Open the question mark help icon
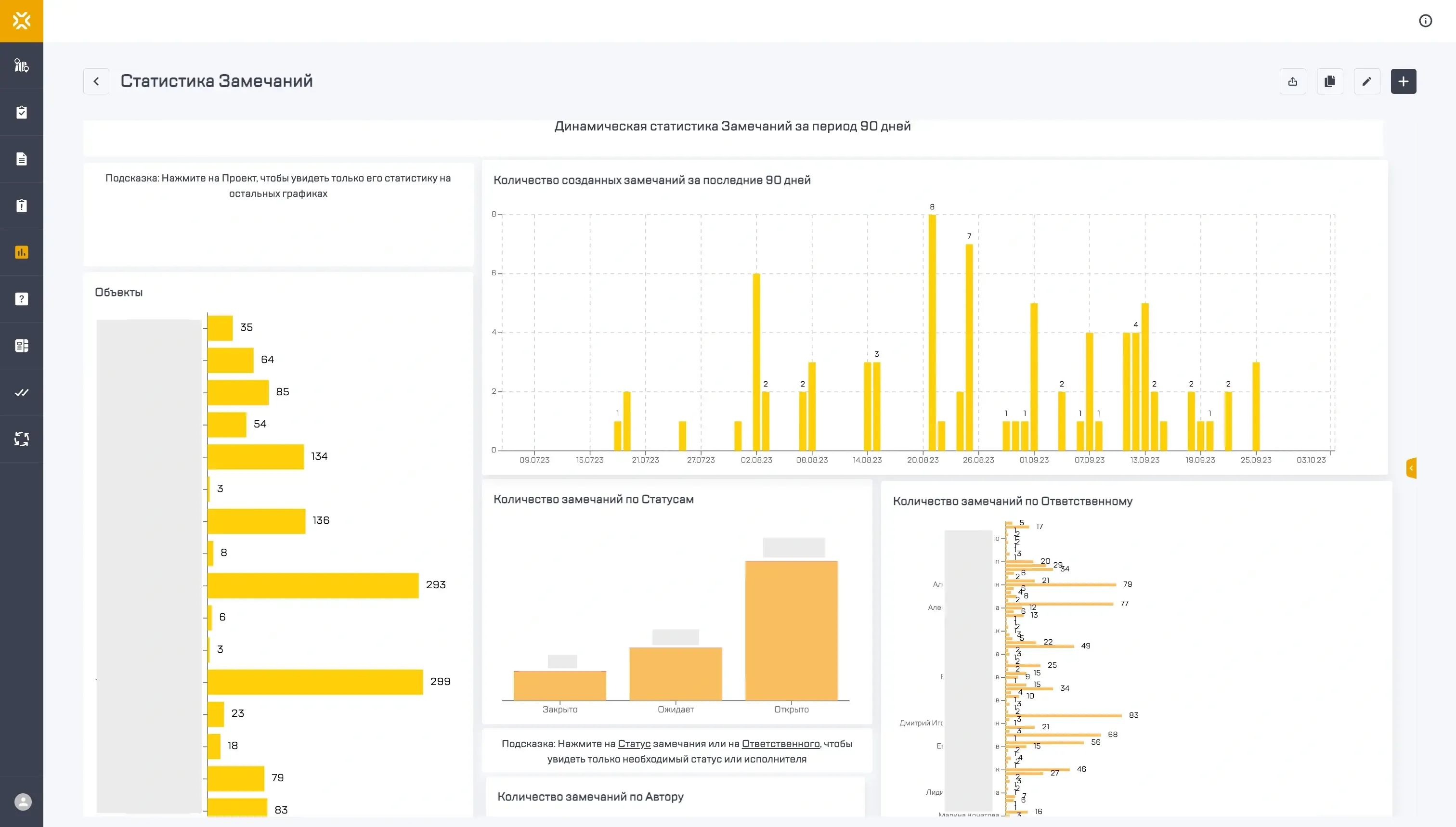 click(22, 299)
